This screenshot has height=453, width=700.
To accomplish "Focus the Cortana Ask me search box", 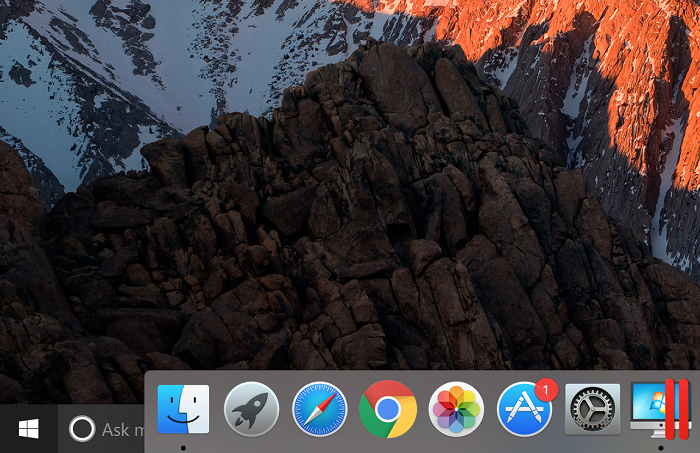I will point(102,429).
